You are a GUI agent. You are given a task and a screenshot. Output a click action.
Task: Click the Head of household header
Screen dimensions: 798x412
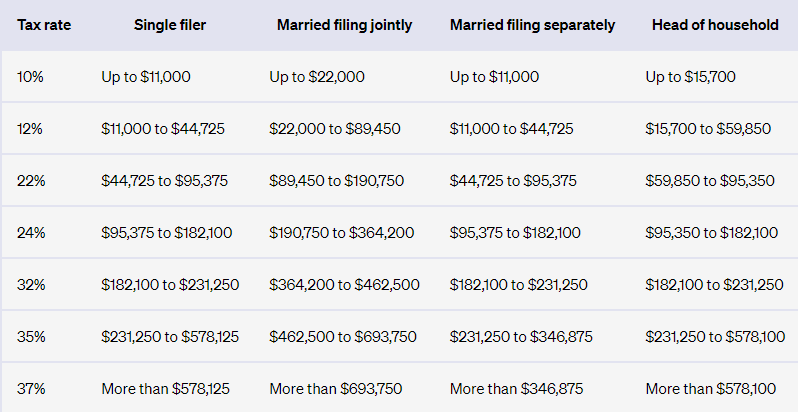[x=714, y=24]
